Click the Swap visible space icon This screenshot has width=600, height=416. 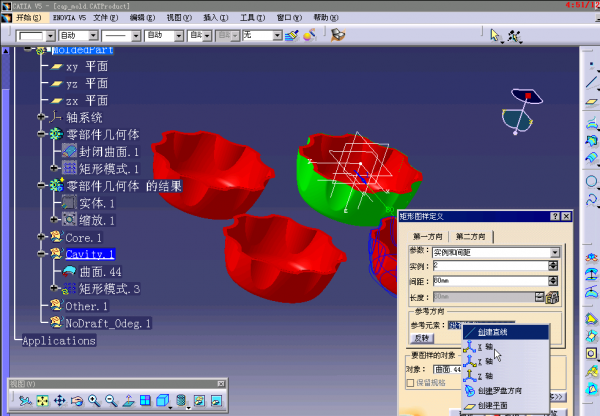coord(216,401)
